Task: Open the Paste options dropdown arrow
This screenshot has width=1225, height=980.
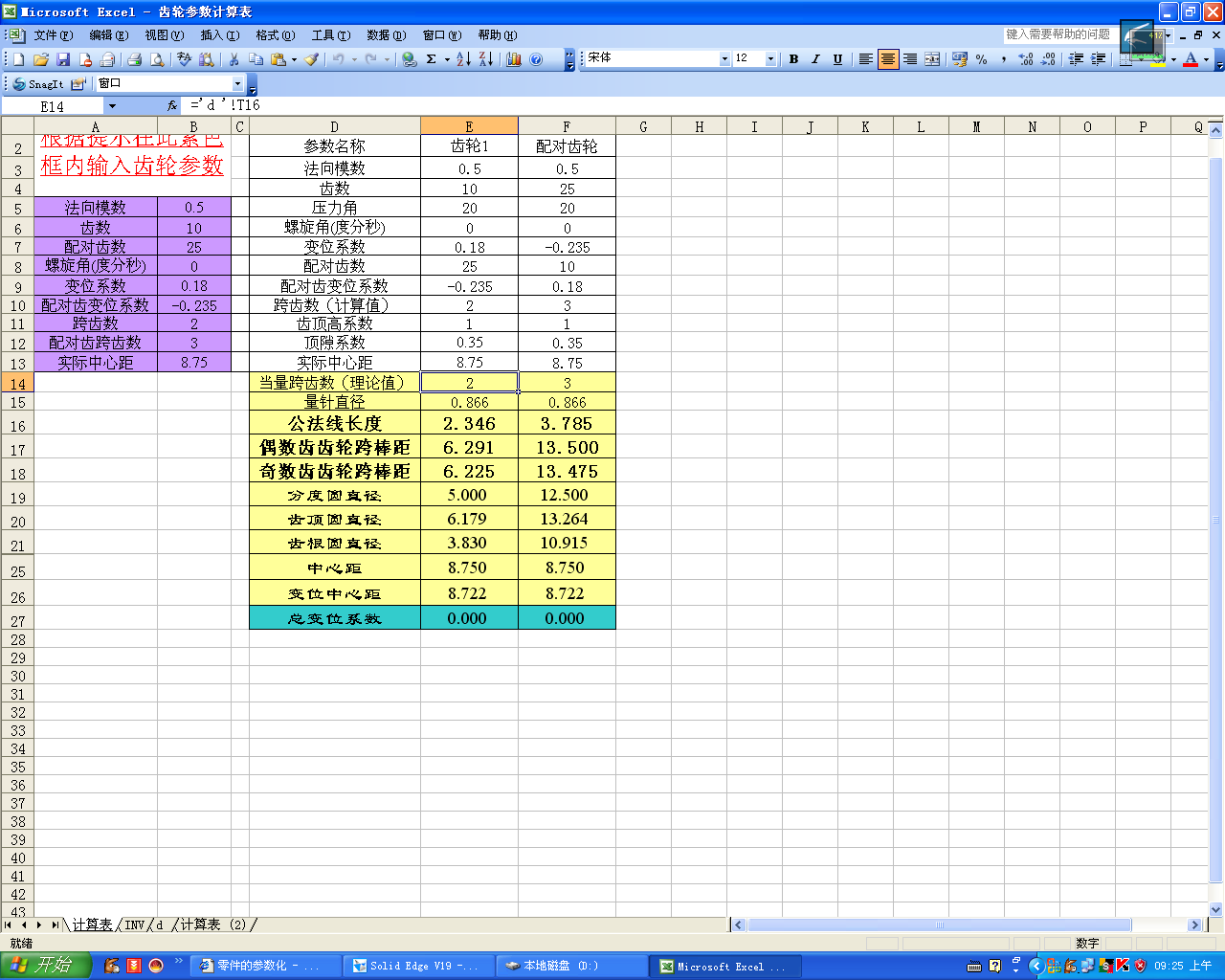Action: [x=294, y=59]
